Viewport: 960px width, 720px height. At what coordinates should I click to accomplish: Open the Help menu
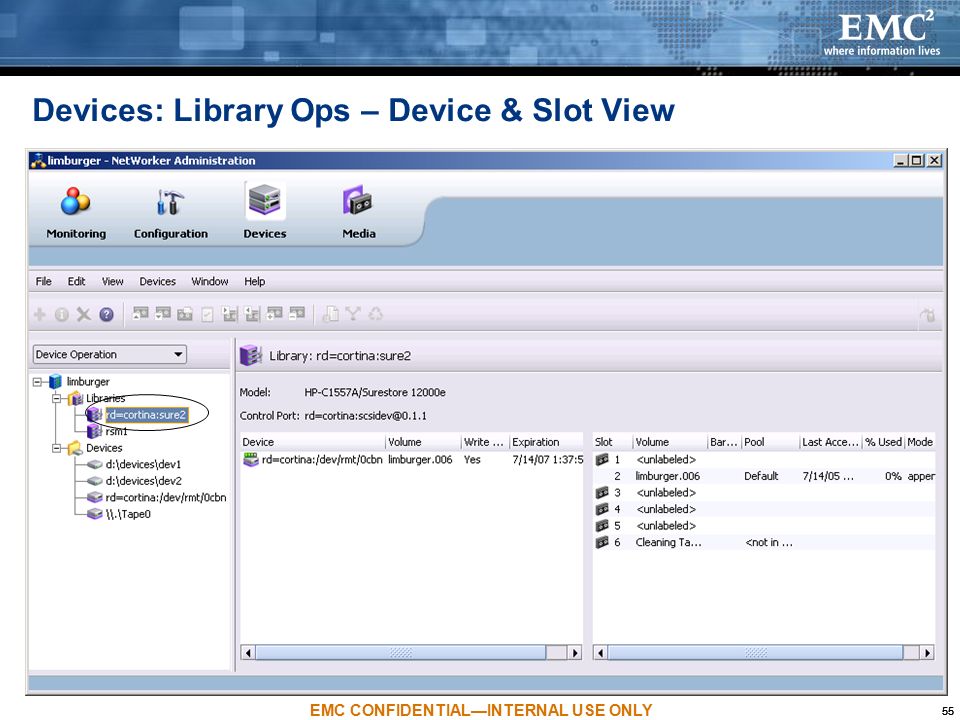pos(255,282)
